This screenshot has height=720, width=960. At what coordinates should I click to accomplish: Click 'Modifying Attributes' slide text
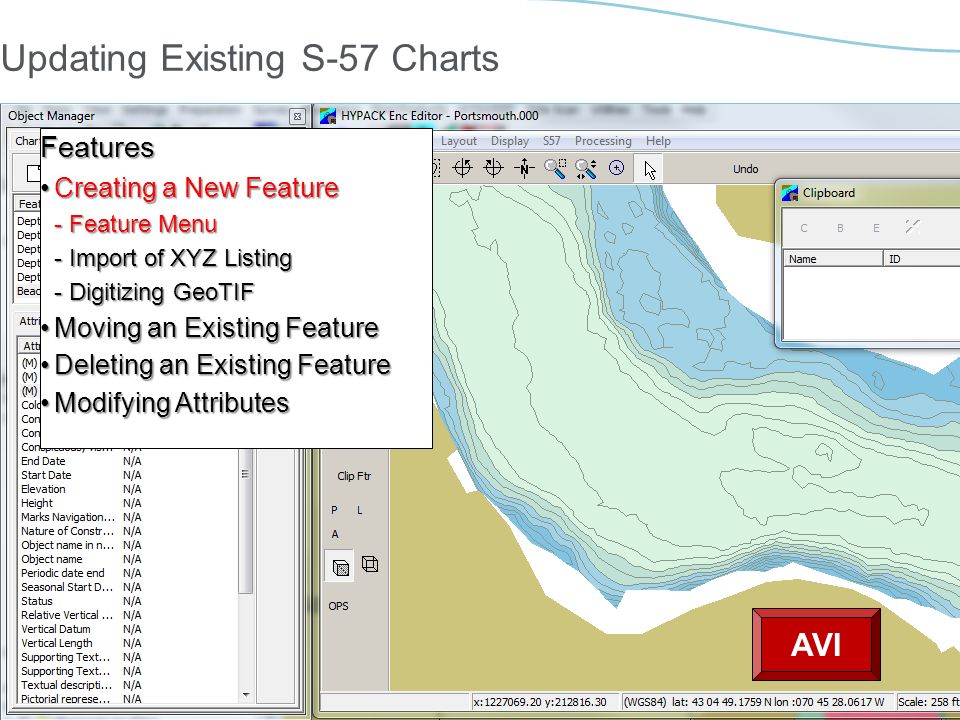[172, 403]
